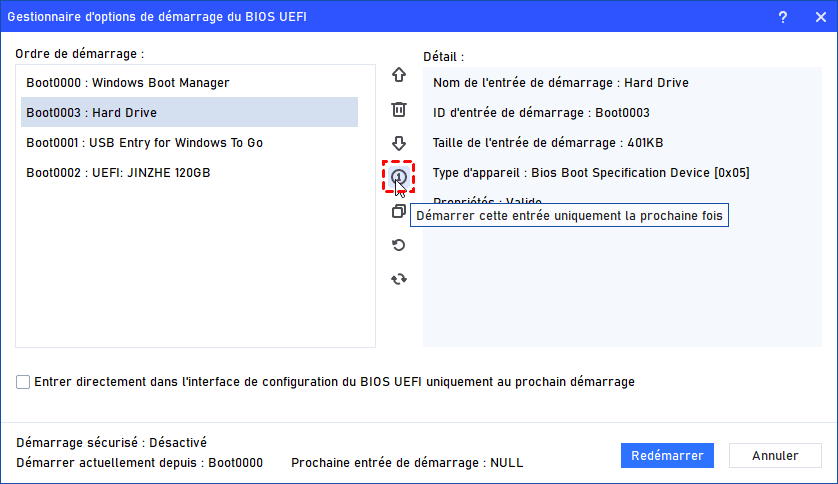Click the Redémarrer button

point(667,455)
